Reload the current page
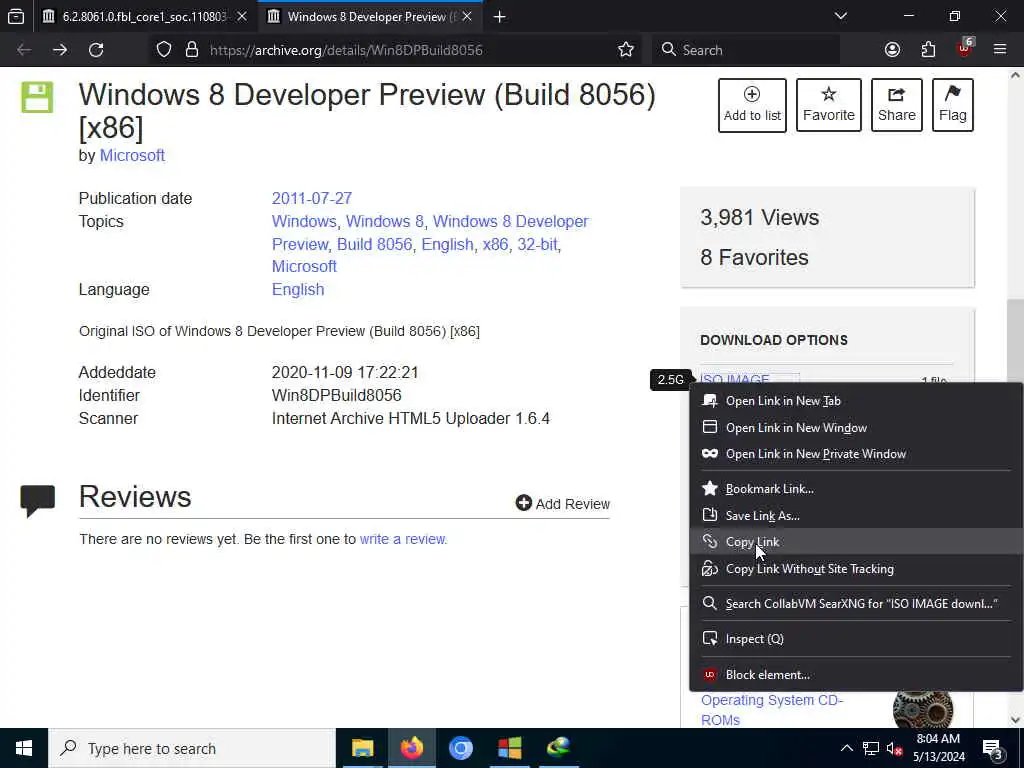1024x768 pixels. pyautogui.click(x=96, y=50)
